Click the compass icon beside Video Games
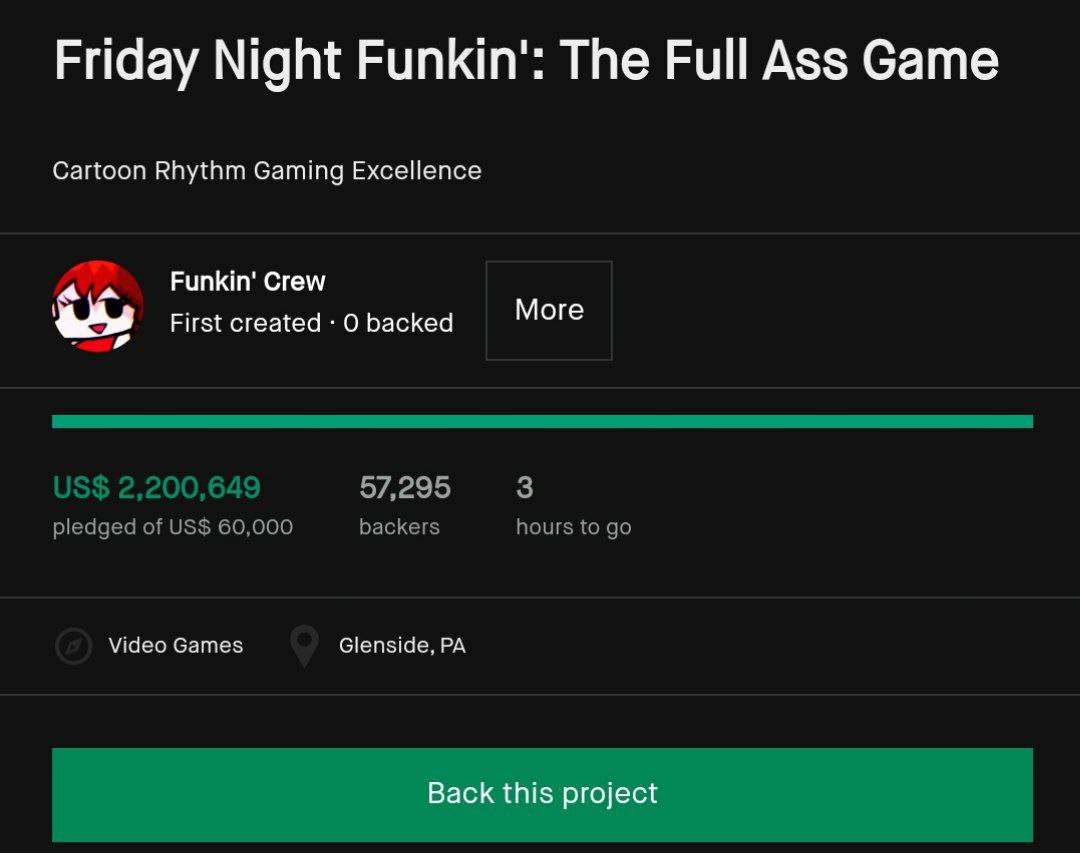 [x=73, y=646]
